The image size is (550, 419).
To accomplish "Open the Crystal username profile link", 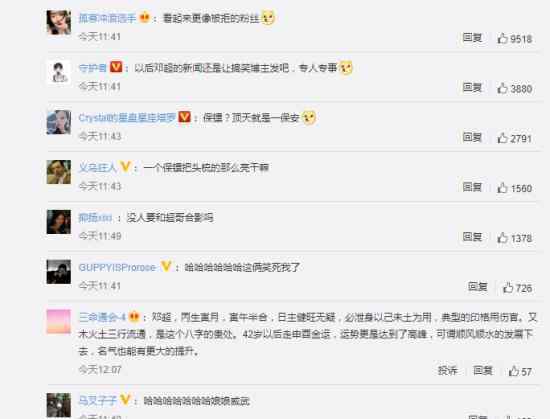I will coord(127,117).
